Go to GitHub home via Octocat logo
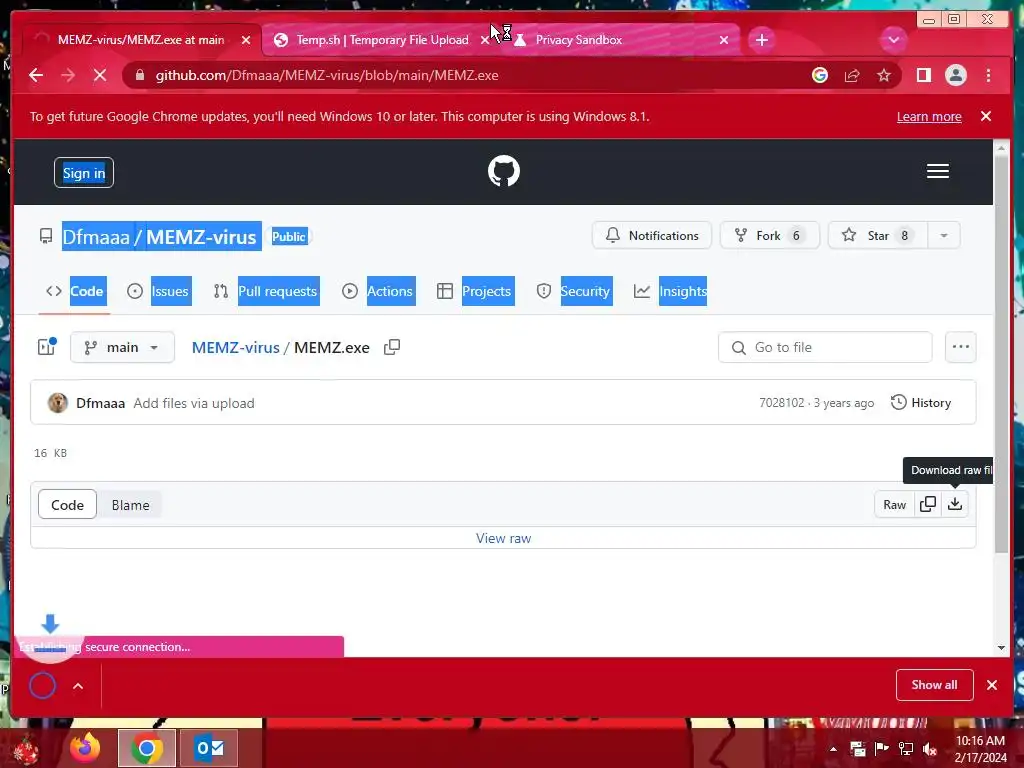The width and height of the screenshot is (1024, 768). pos(504,171)
